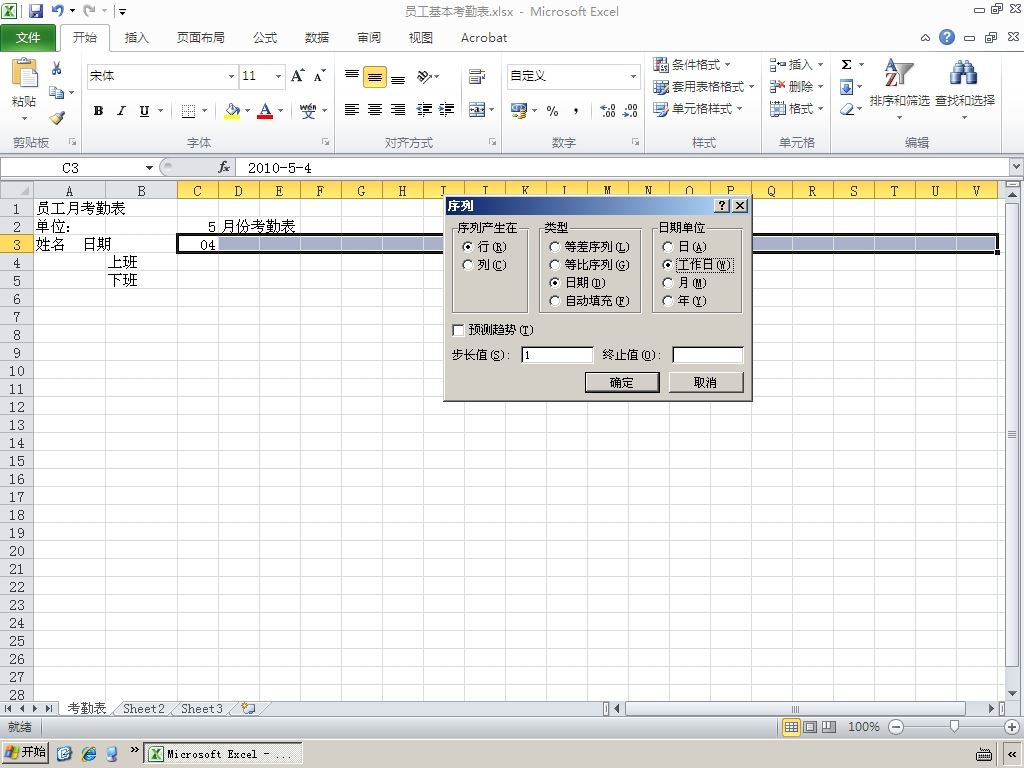Select 日 (Day) date unit radio
The image size is (1024, 768).
[667, 247]
